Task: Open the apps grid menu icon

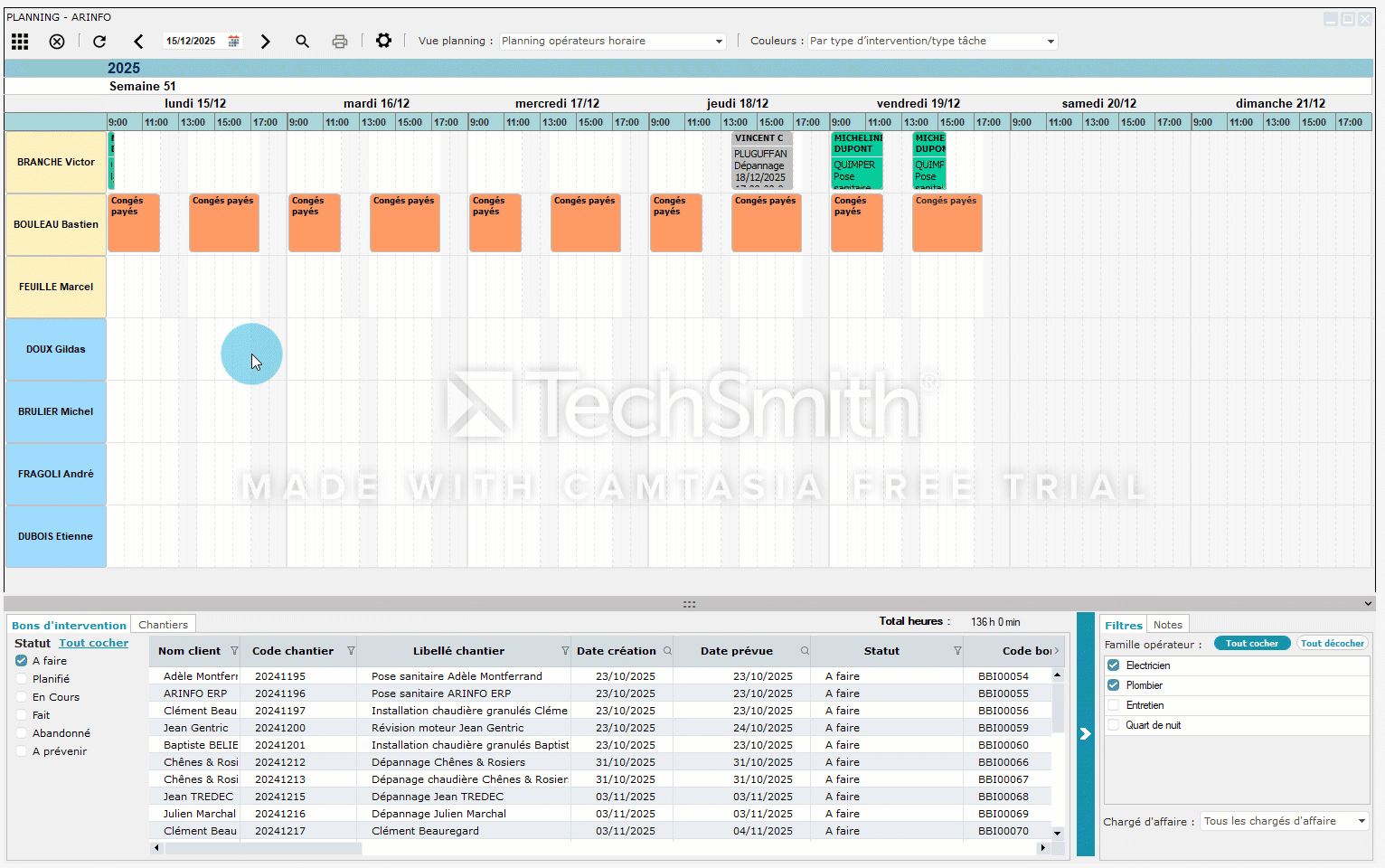Action: [x=20, y=42]
